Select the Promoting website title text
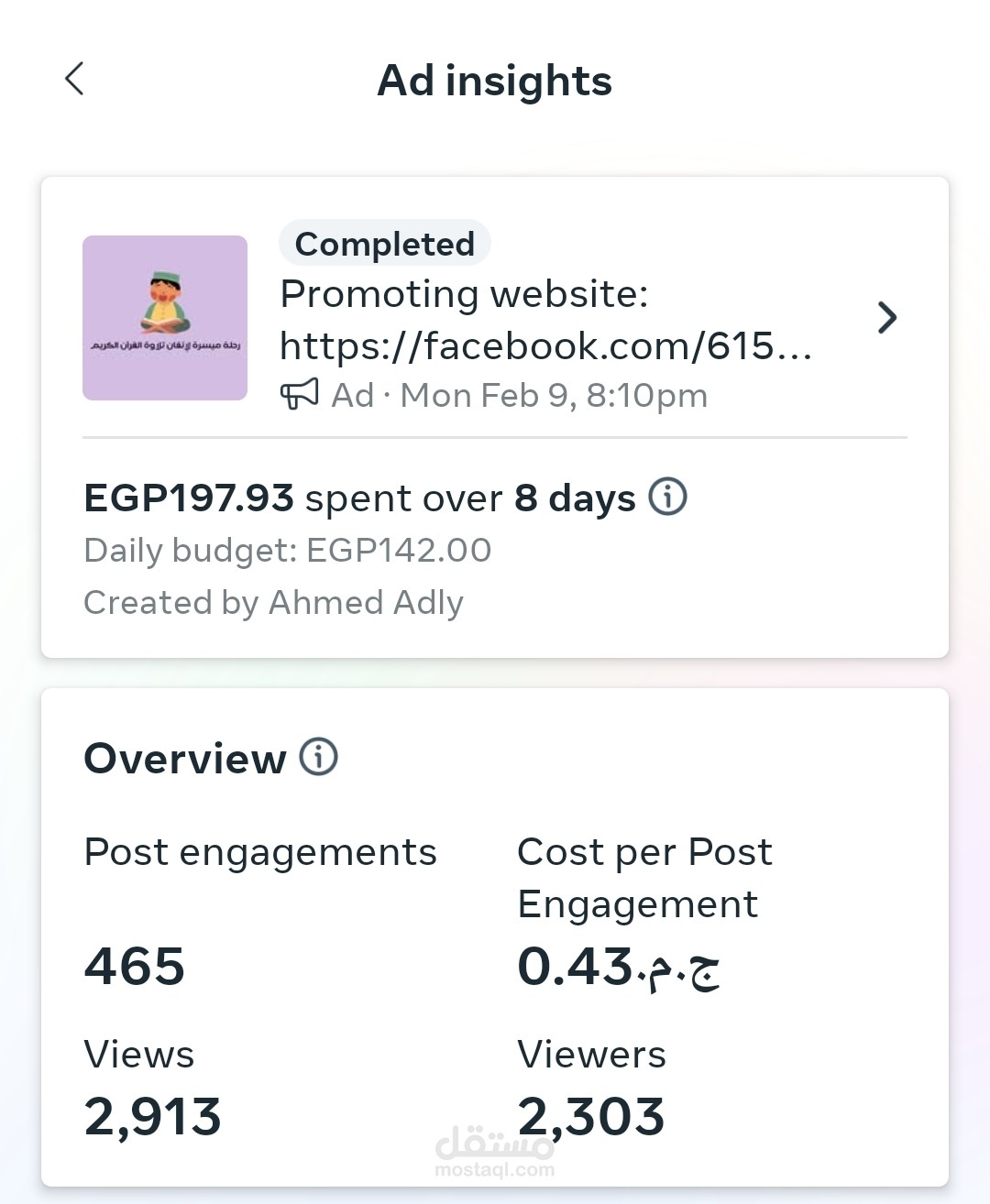Image resolution: width=990 pixels, height=1204 pixels. [464, 294]
